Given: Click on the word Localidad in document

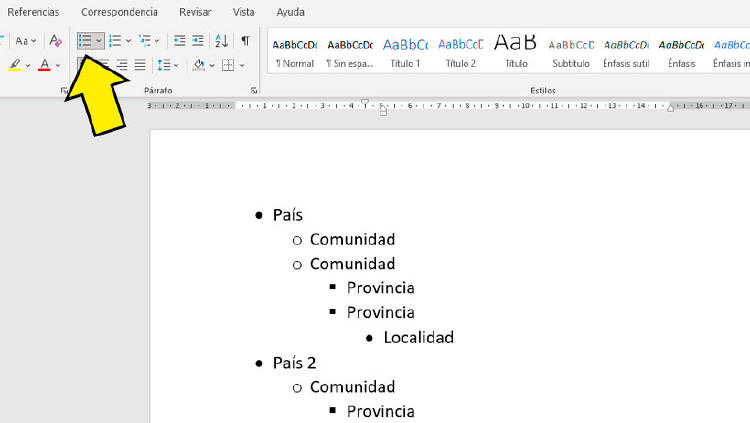Looking at the screenshot, I should tap(418, 337).
